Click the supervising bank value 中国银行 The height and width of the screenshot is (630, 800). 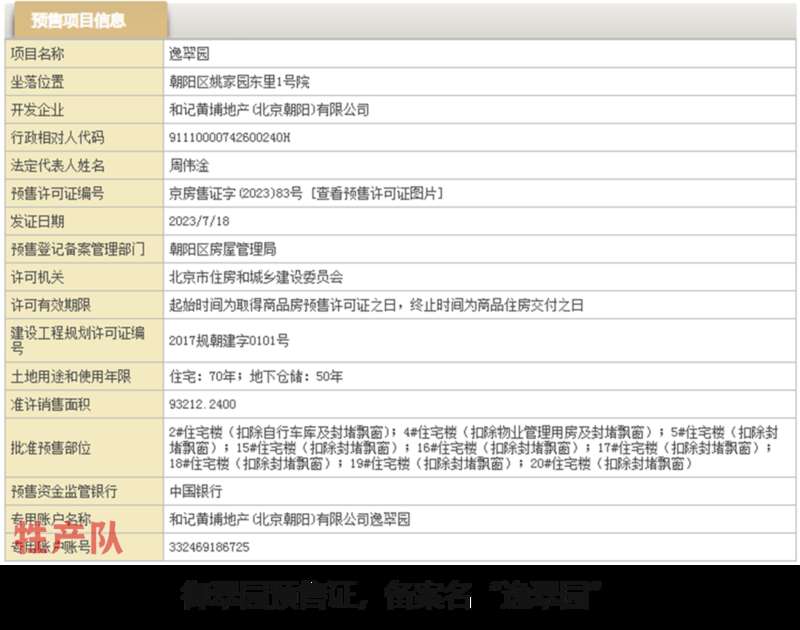pyautogui.click(x=195, y=491)
